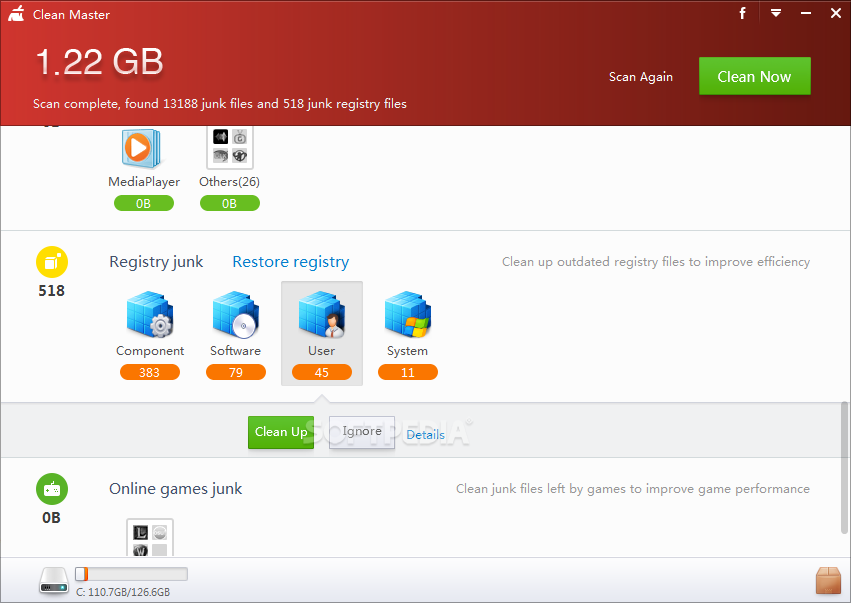
Task: Click the green Clean Up button
Action: (x=281, y=432)
